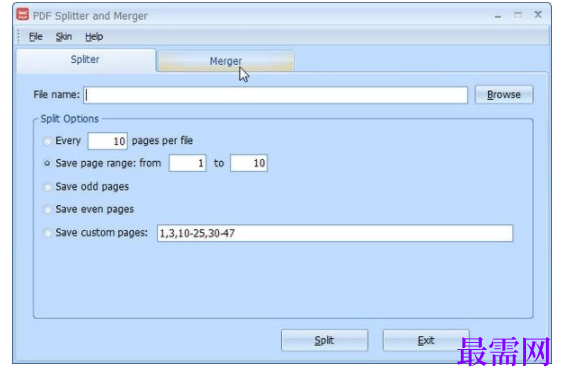Screen dimensions: 569x383
Task: Select the Save even pages option
Action: coord(47,209)
